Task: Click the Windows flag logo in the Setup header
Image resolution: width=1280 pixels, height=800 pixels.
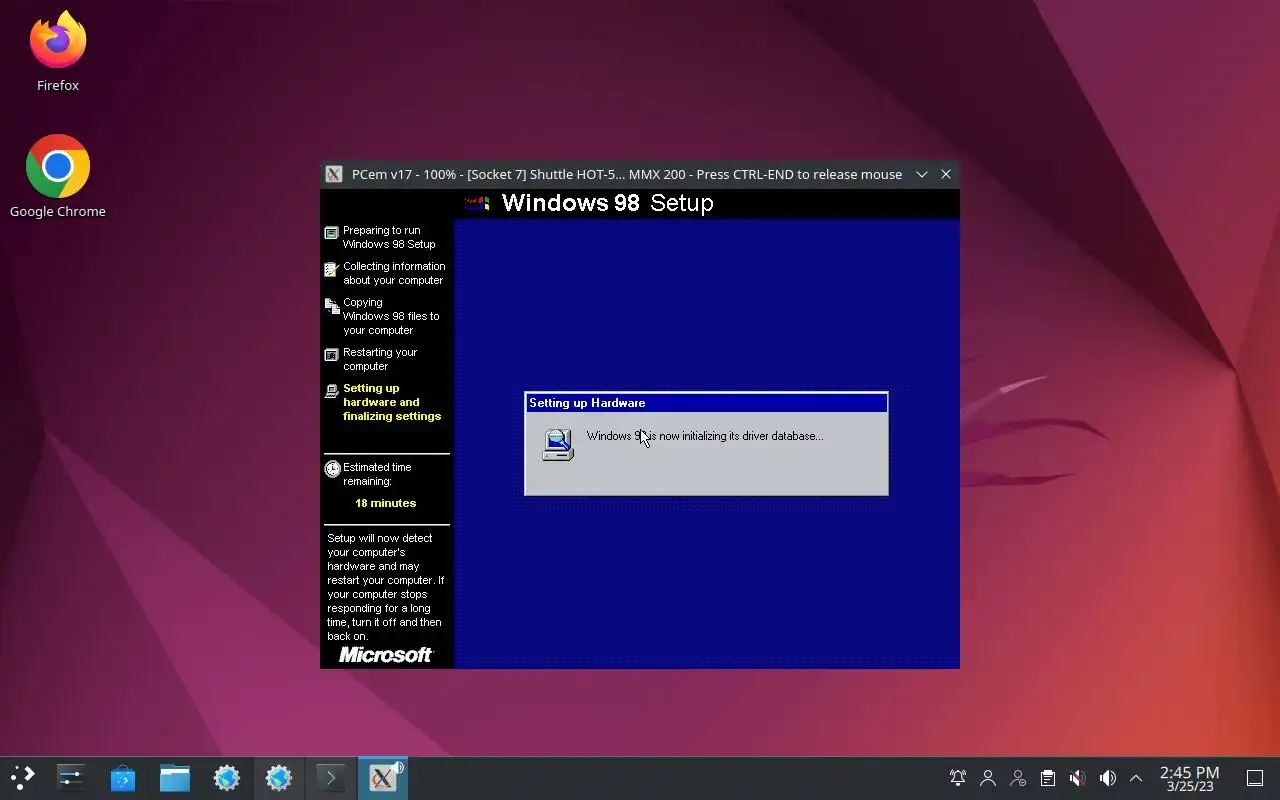Action: (478, 203)
